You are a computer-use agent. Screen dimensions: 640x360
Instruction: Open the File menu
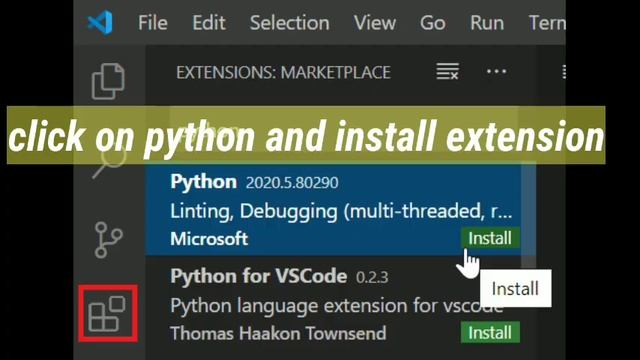[152, 22]
